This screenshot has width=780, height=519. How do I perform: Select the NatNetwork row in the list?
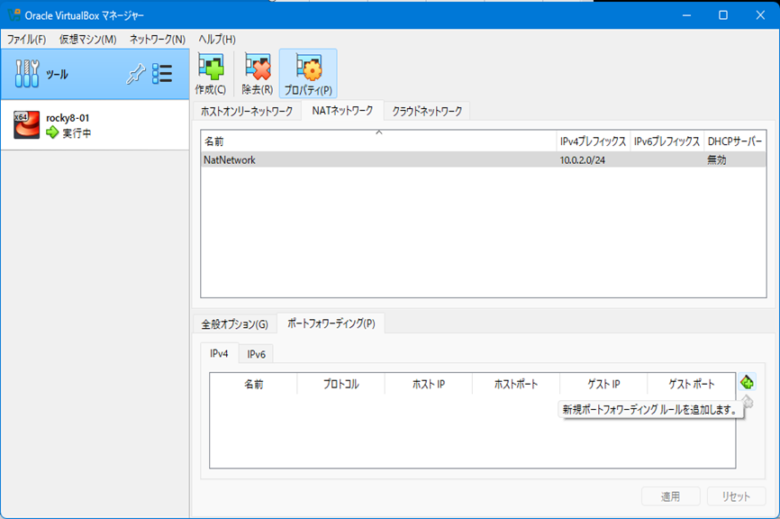pyautogui.click(x=378, y=160)
